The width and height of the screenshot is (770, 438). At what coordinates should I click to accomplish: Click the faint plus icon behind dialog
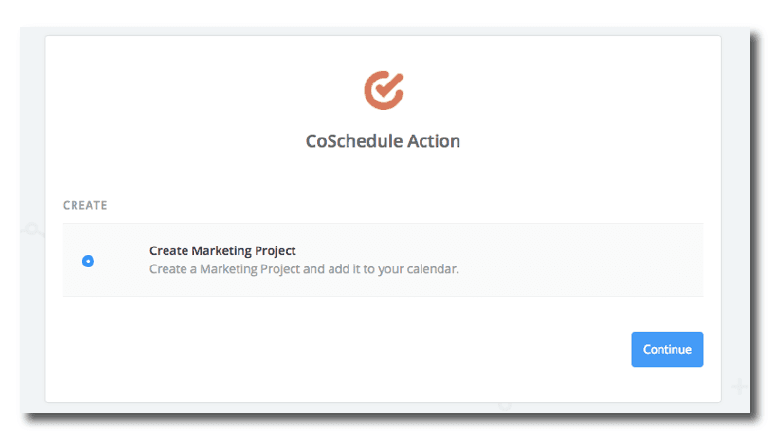[x=739, y=387]
